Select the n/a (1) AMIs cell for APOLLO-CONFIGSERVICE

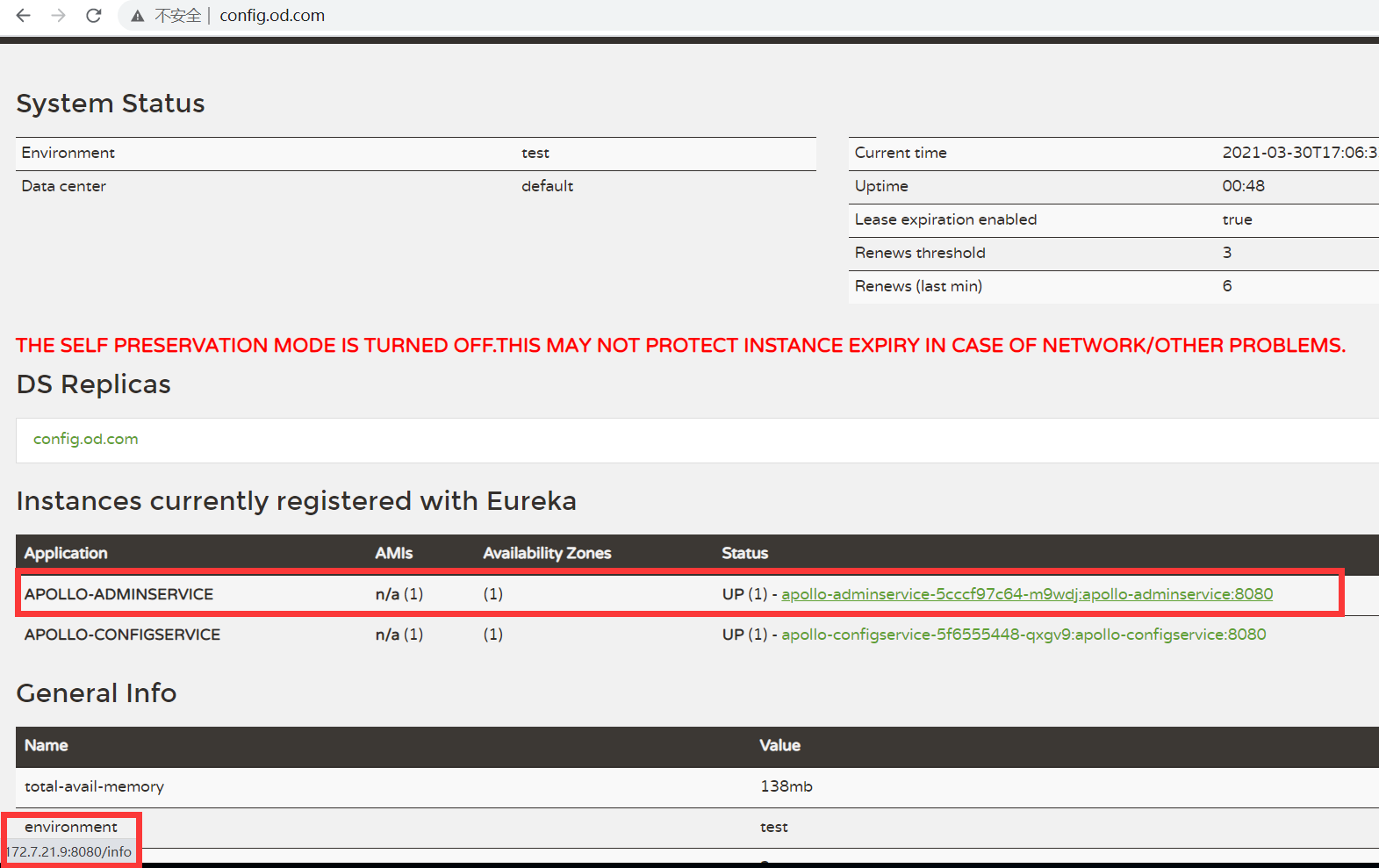[399, 635]
